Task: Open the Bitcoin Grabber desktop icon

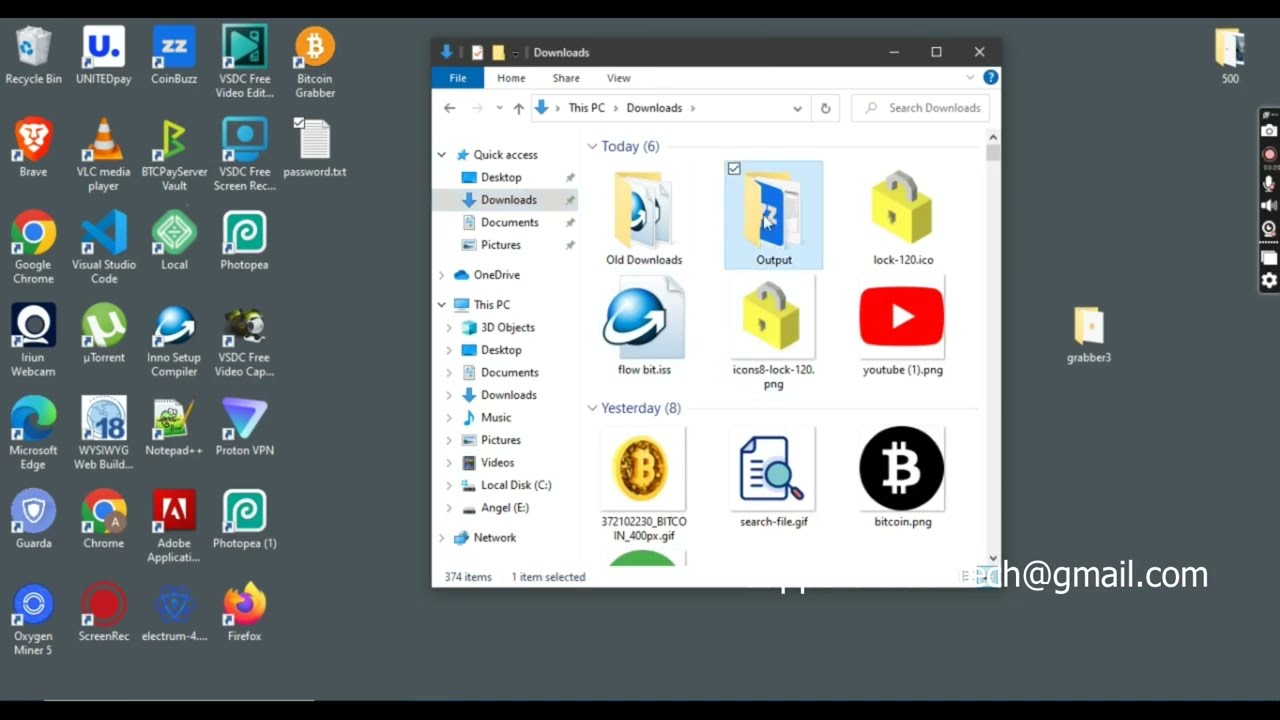Action: coord(315,62)
